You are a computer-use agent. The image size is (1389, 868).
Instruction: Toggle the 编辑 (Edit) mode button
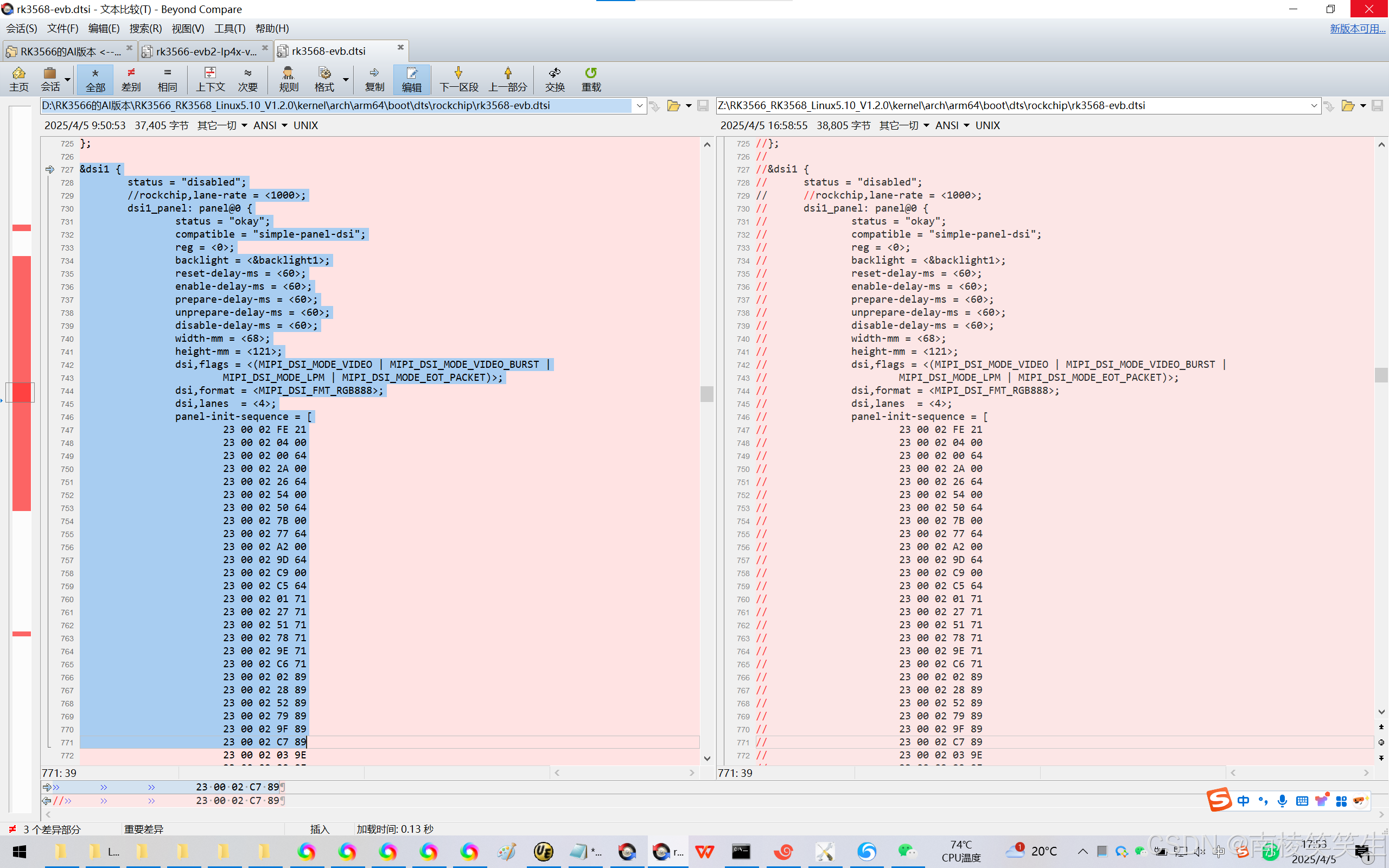click(x=411, y=79)
